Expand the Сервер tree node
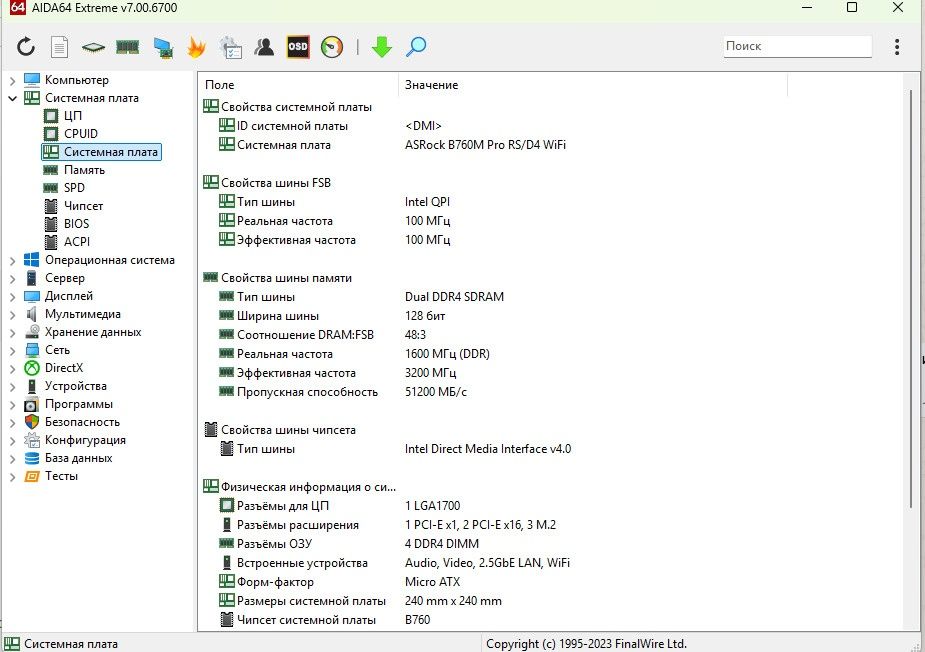The image size is (925, 652). 12,279
